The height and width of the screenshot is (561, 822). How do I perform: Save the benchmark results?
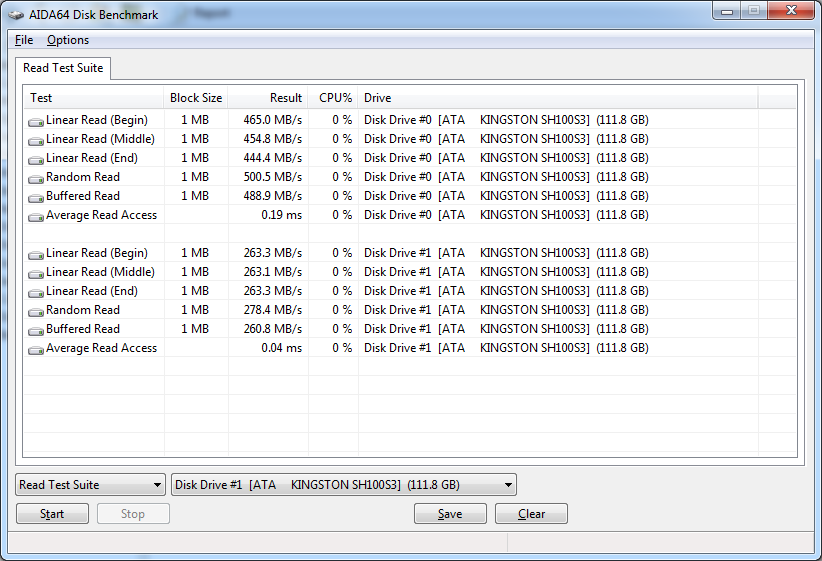pyautogui.click(x=450, y=514)
